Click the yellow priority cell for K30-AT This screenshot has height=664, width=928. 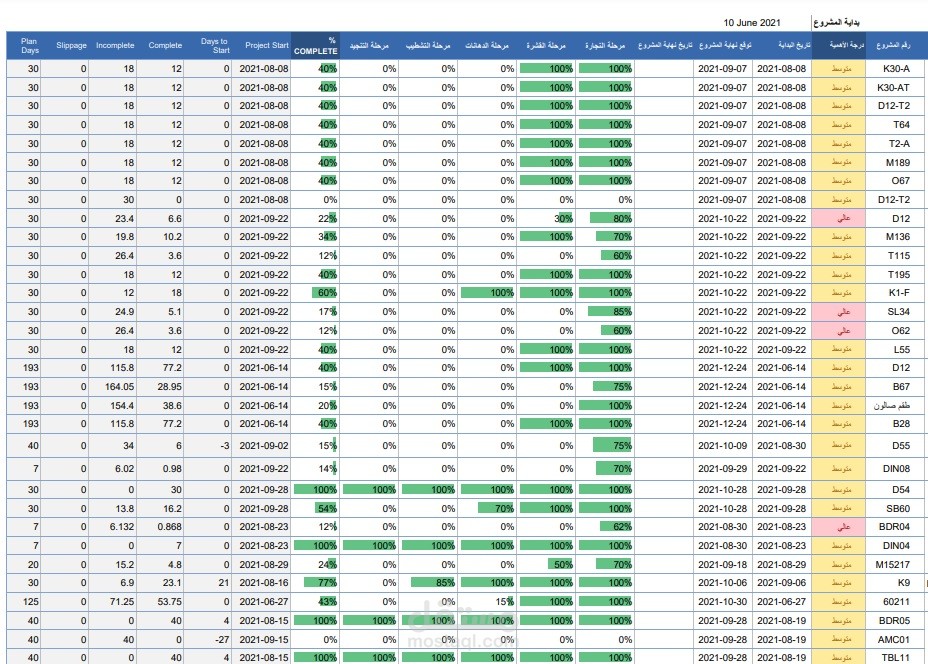click(839, 88)
